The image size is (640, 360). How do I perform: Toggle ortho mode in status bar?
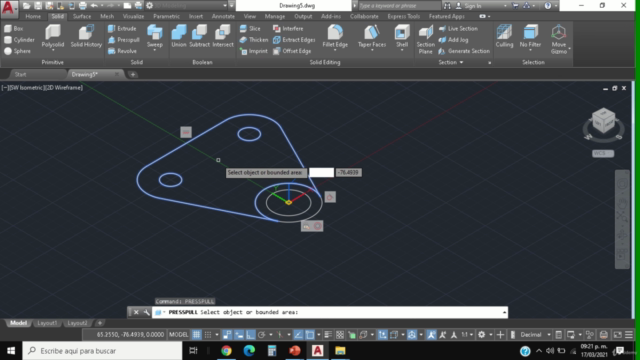coord(250,335)
